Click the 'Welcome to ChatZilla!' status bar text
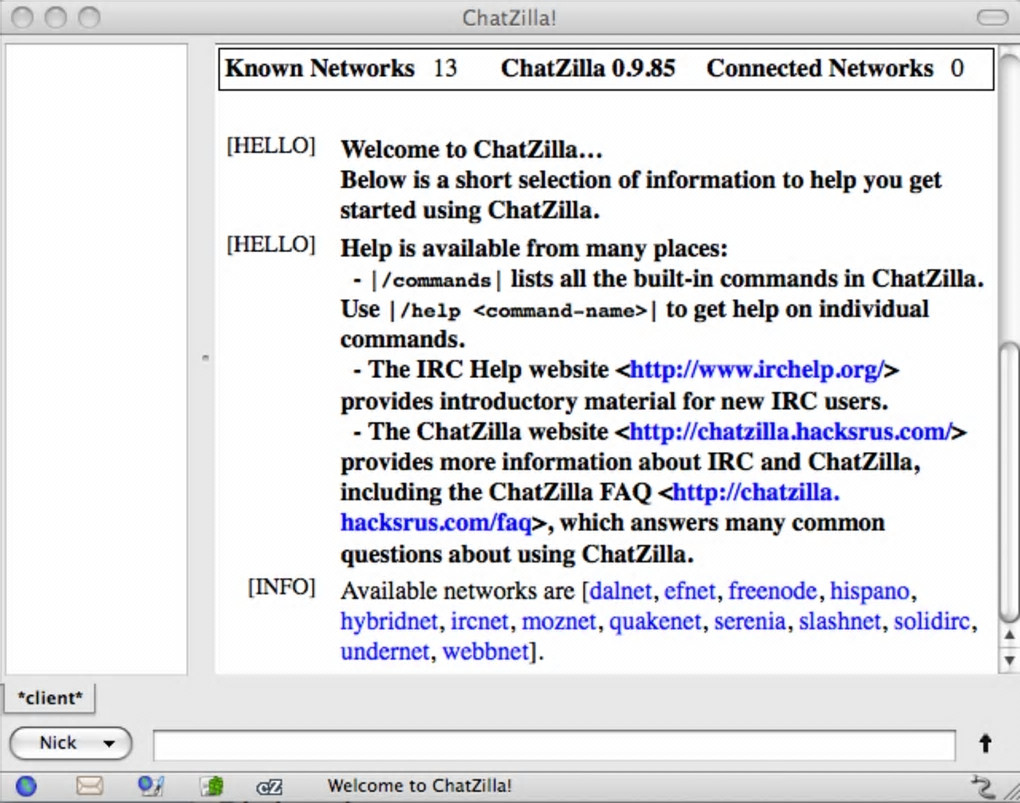 pyautogui.click(x=420, y=786)
